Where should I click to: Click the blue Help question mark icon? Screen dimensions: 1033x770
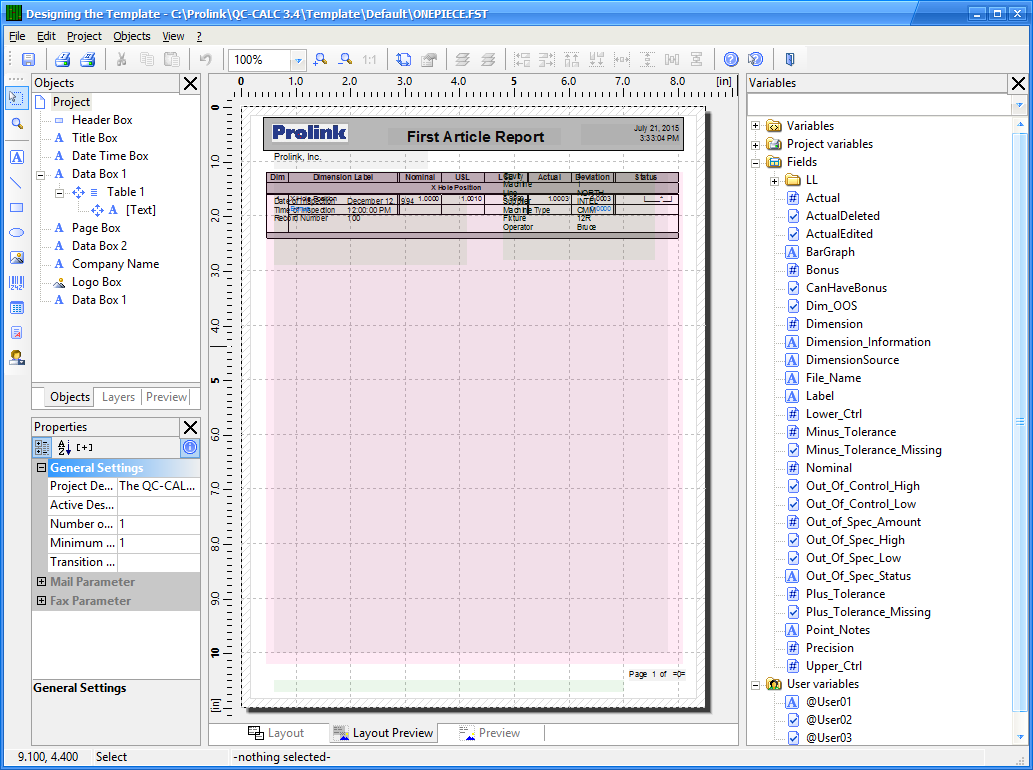coord(731,60)
